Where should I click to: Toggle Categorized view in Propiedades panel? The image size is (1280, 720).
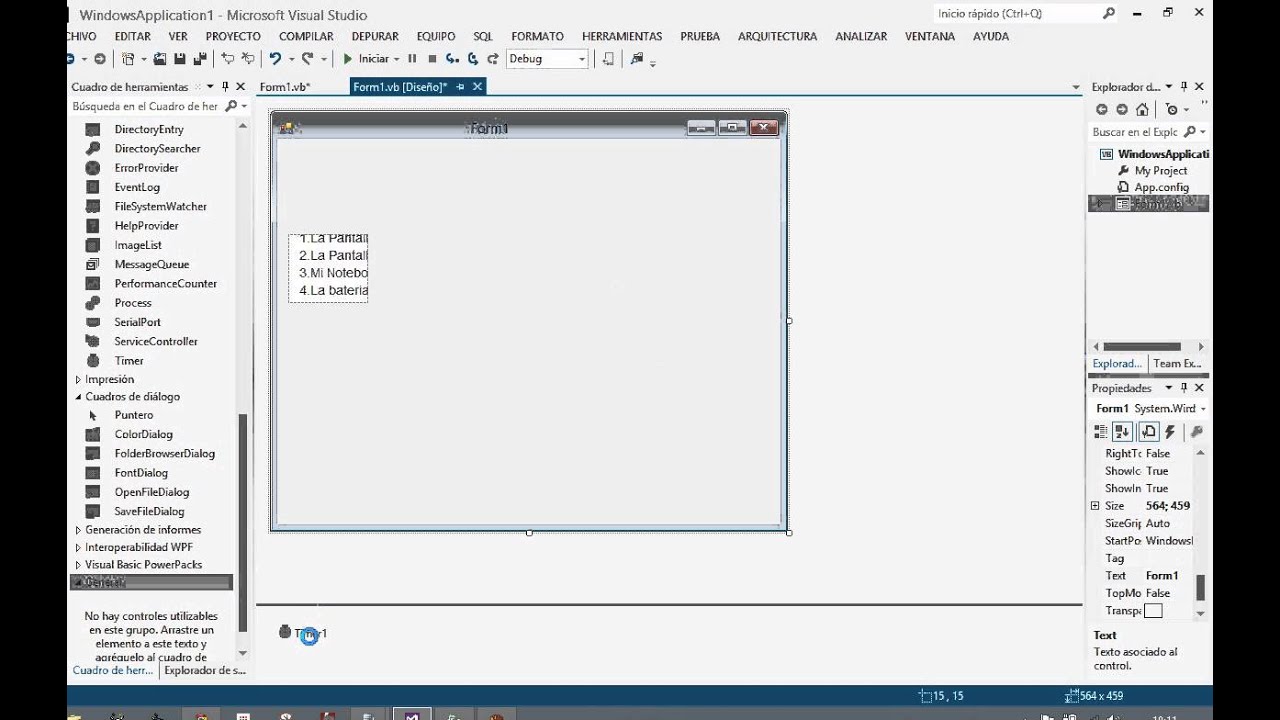point(1101,432)
